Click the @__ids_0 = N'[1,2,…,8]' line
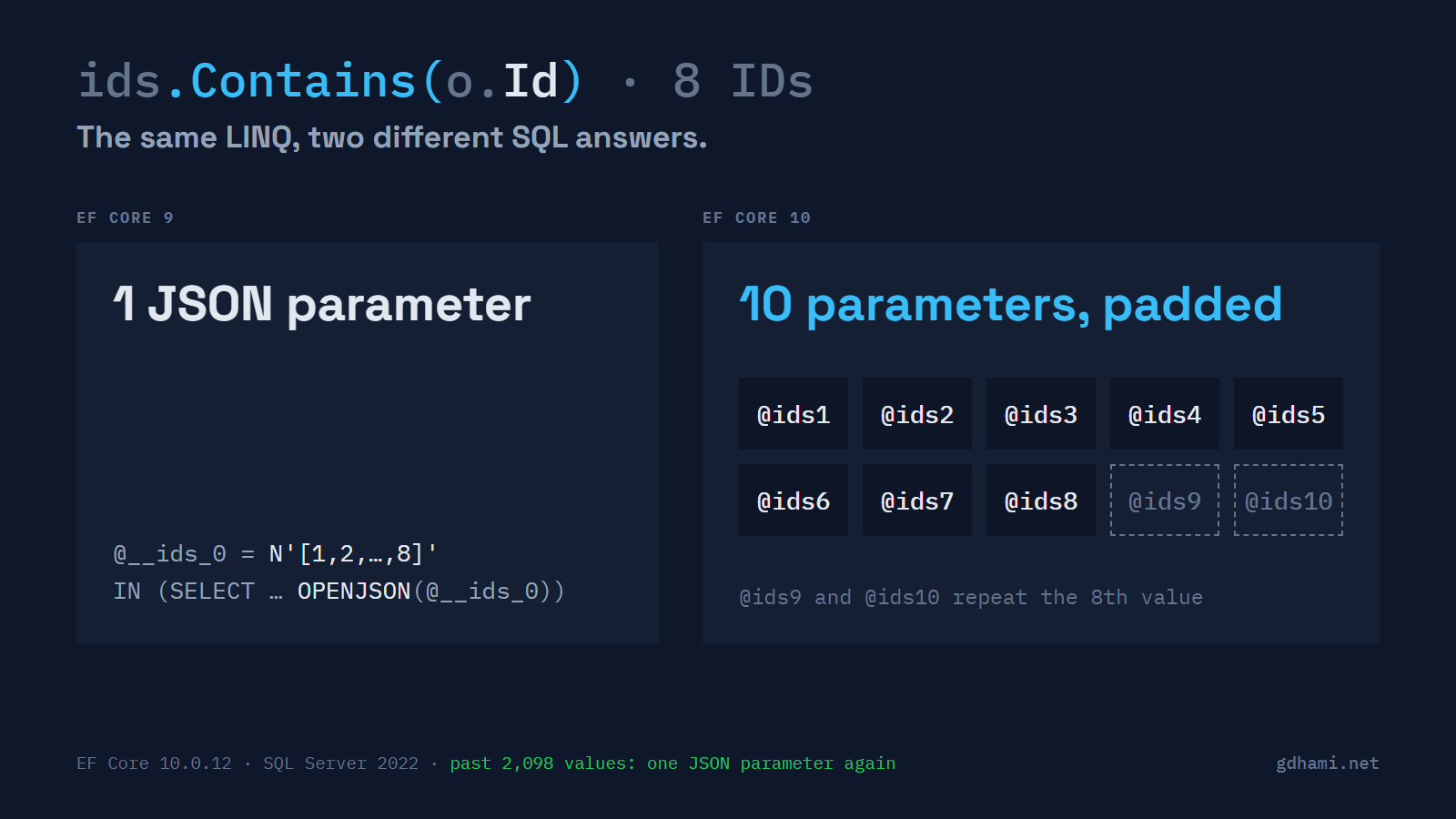Viewport: 1456px width, 819px height. coord(276,553)
